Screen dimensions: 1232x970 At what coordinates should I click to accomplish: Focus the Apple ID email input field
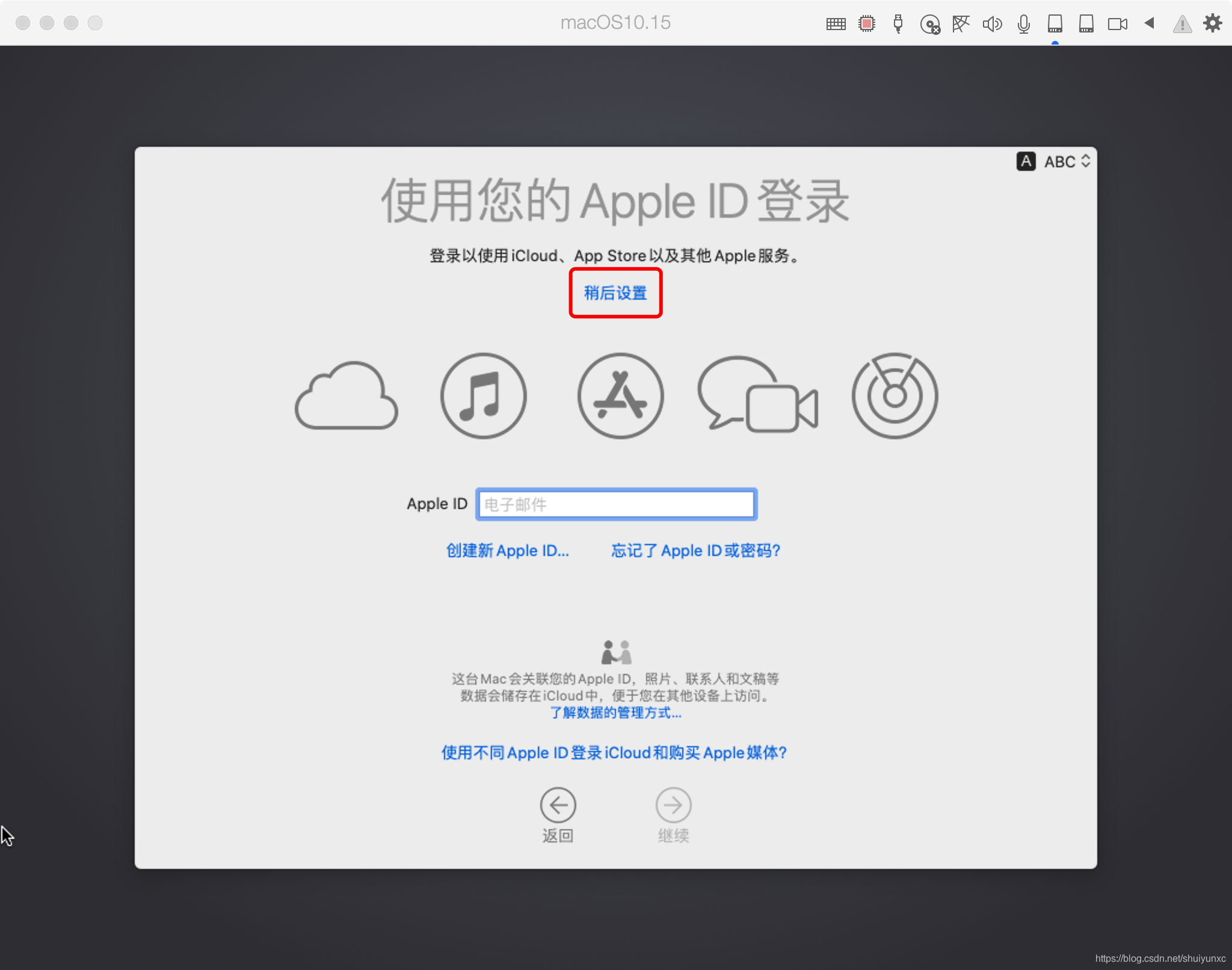(x=616, y=504)
